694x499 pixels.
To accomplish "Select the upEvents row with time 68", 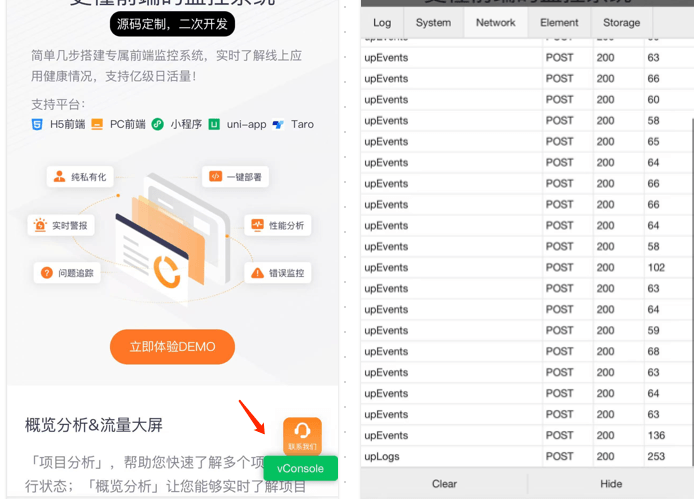I will click(527, 352).
